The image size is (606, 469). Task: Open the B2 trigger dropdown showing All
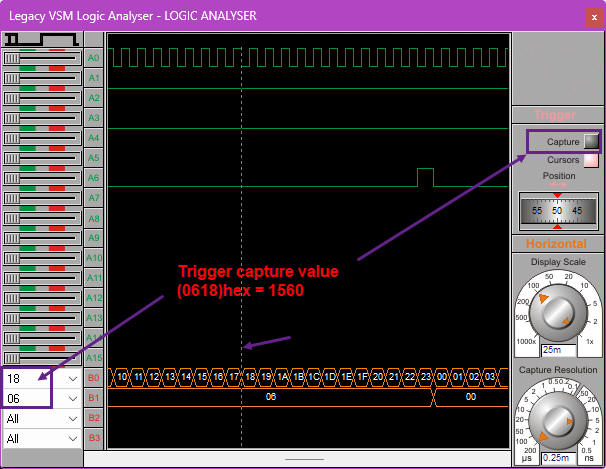[x=42, y=419]
